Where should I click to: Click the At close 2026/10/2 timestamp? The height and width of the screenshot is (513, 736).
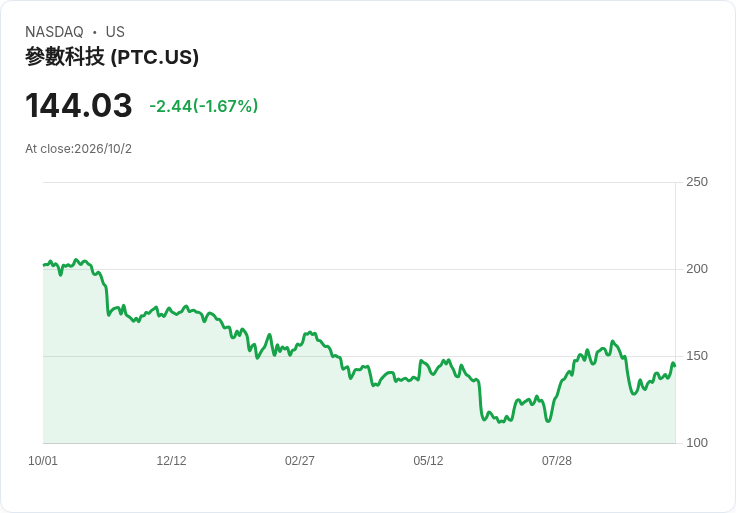coord(78,149)
